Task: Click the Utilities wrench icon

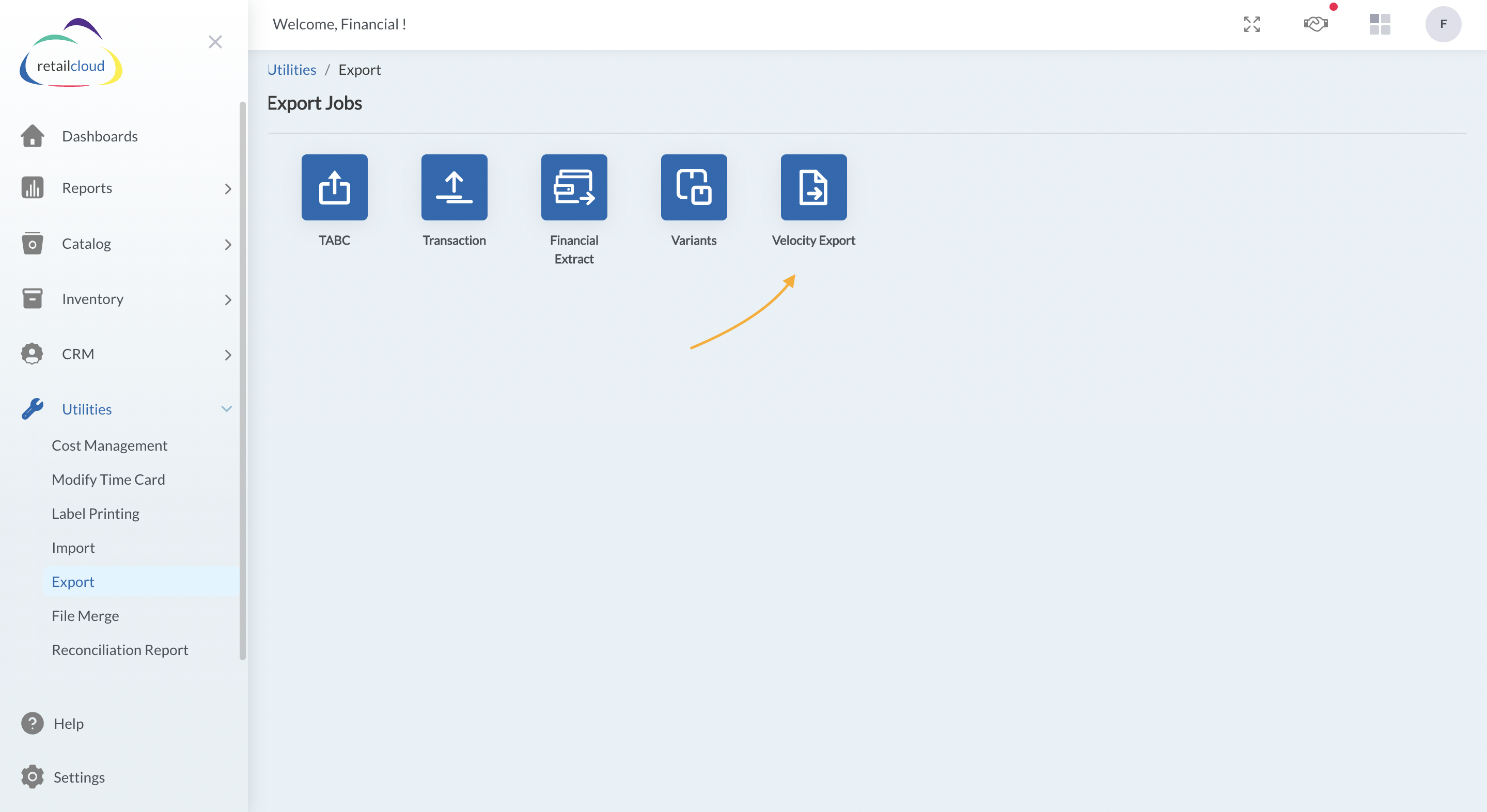Action: 33,409
